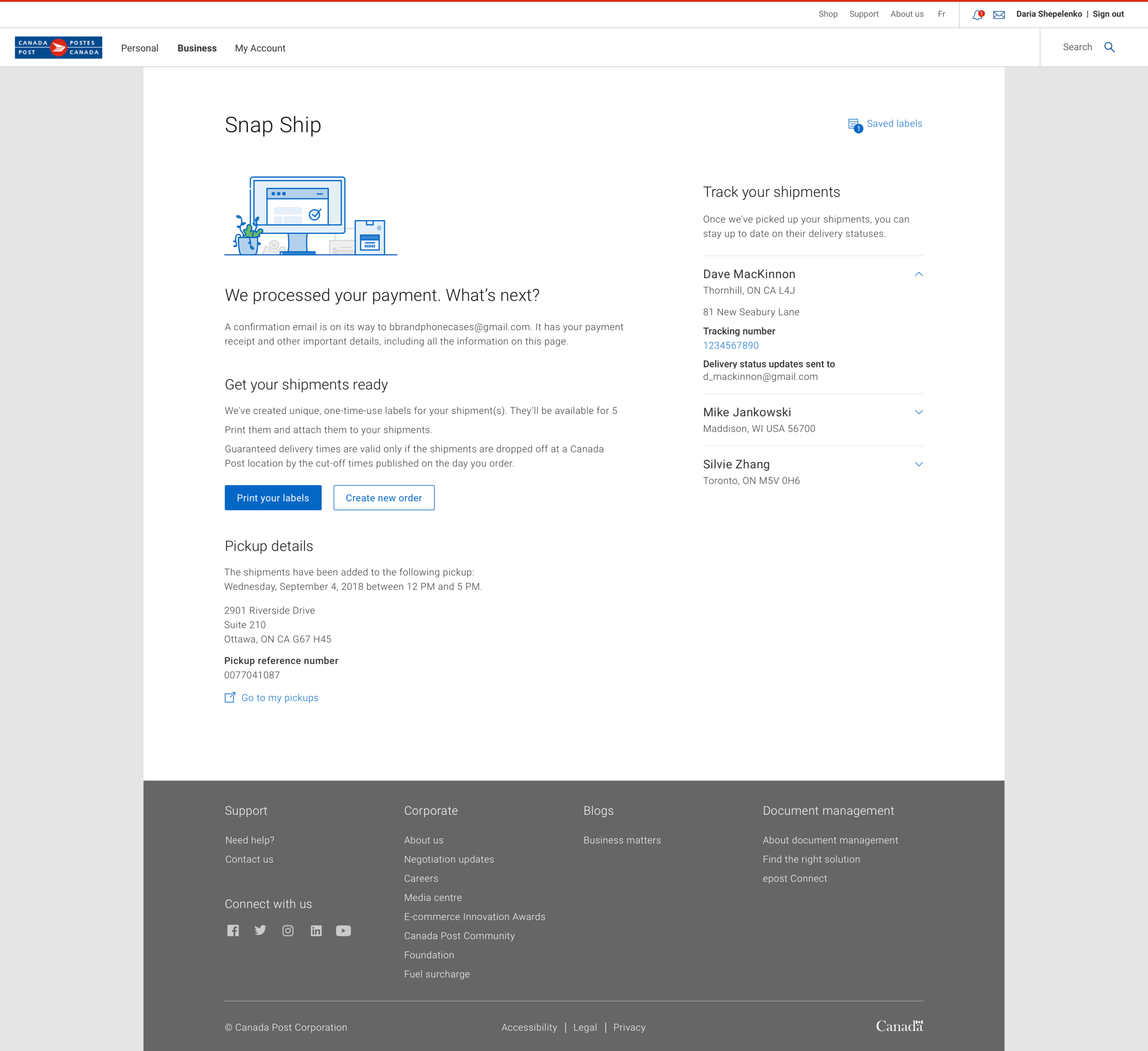Open the search magnifier icon
This screenshot has height=1051, width=1148.
[x=1109, y=47]
